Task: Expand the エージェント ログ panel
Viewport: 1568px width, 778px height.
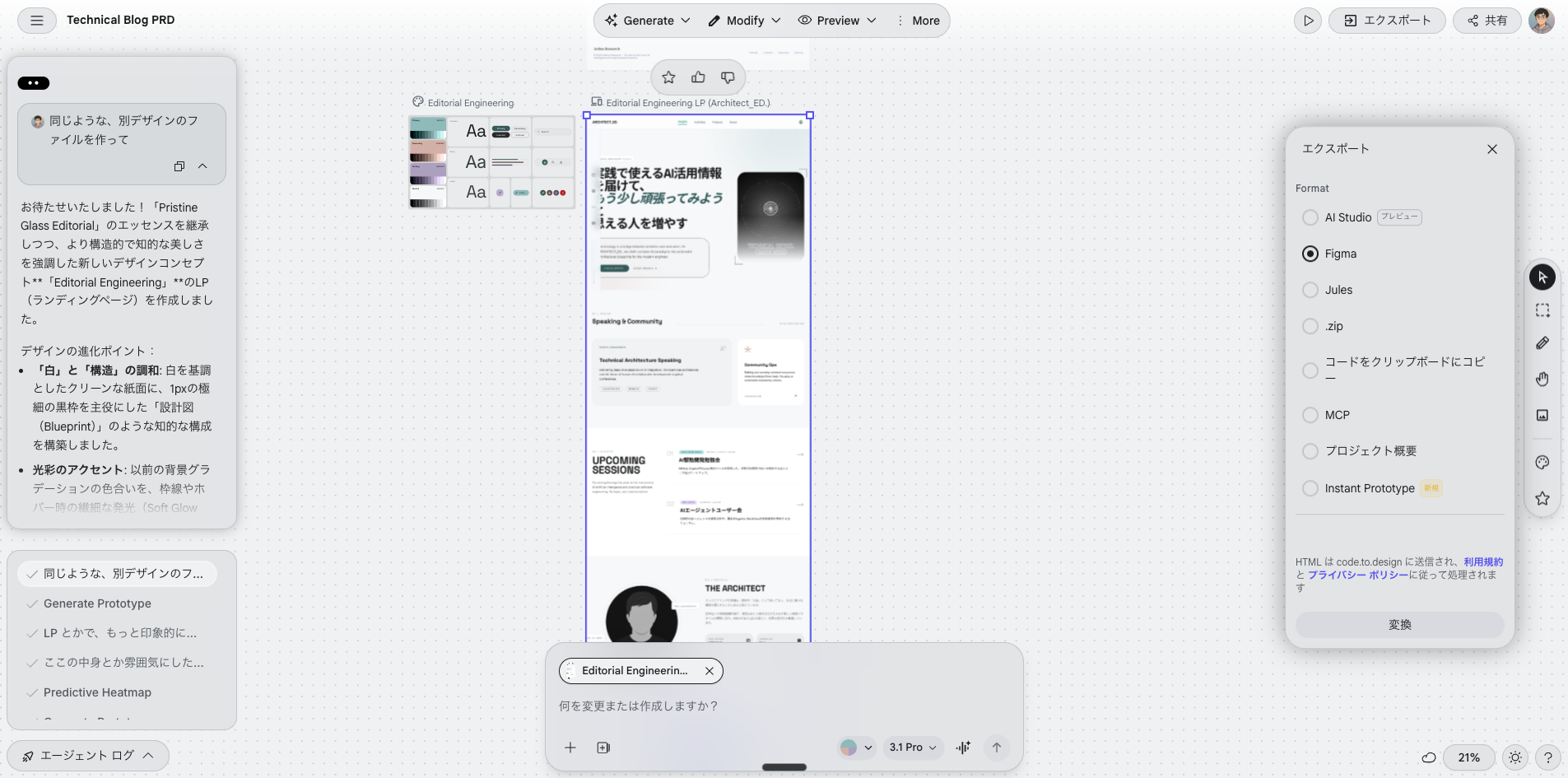Action: click(88, 756)
